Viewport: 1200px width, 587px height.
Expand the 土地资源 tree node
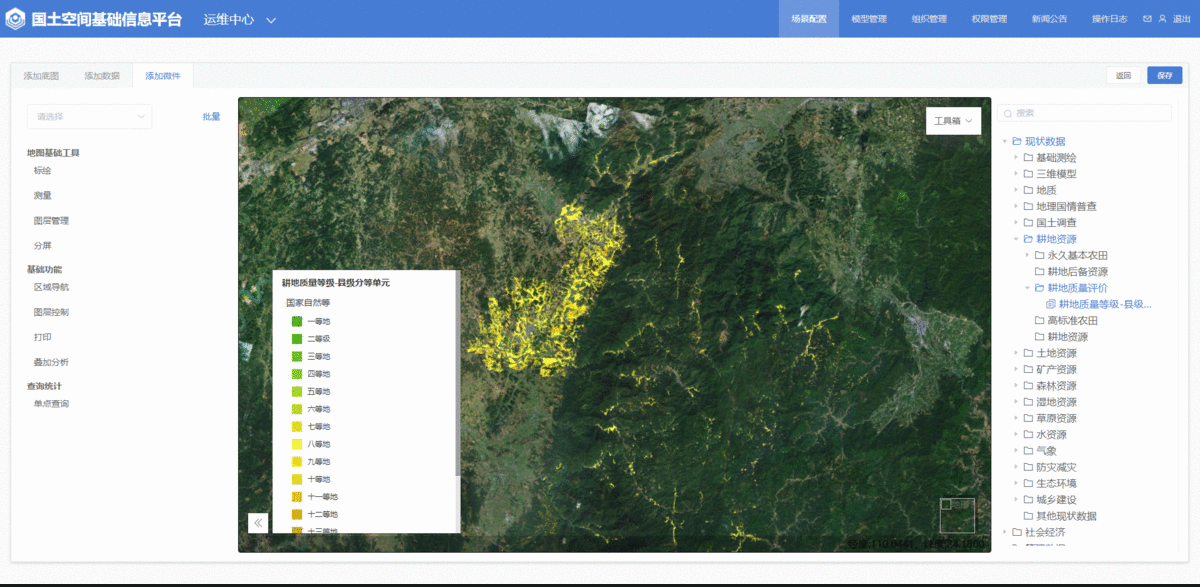[1016, 353]
